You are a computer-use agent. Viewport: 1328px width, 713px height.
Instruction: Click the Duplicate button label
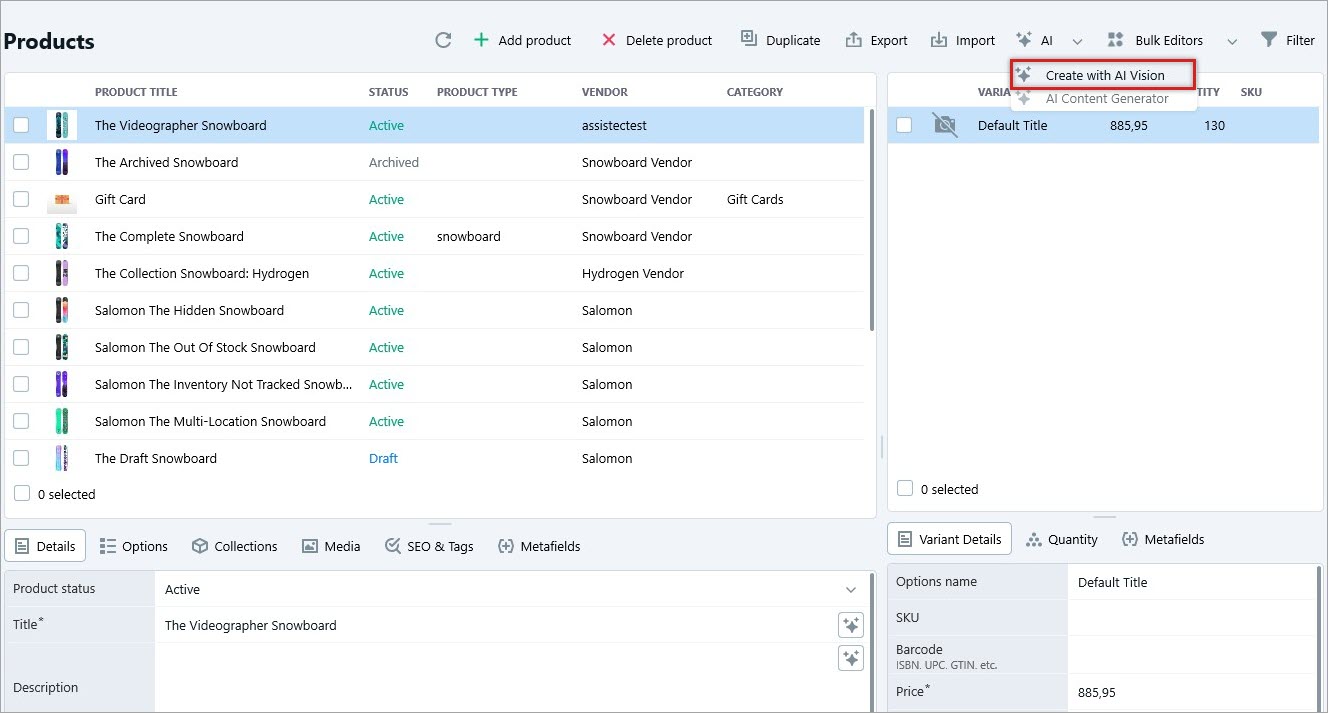[793, 41]
